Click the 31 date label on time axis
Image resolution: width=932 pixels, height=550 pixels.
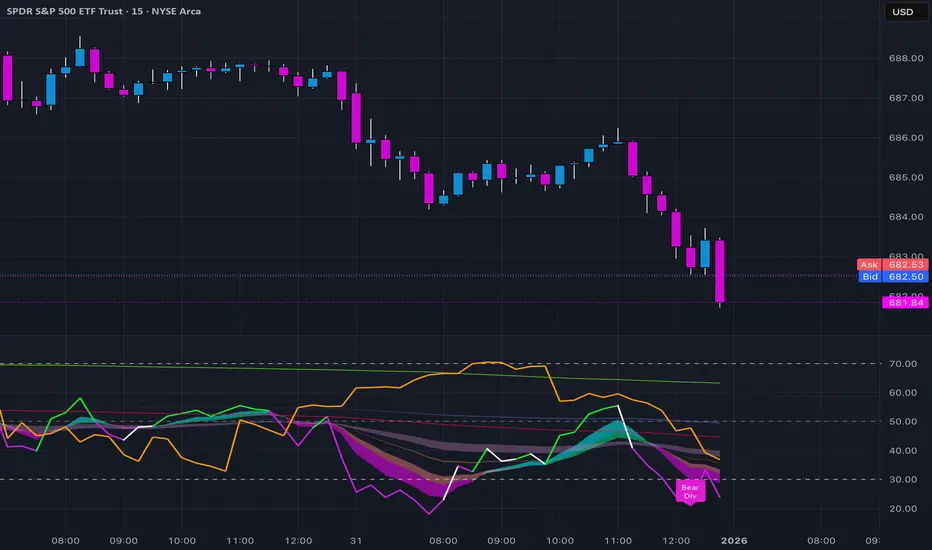point(355,540)
